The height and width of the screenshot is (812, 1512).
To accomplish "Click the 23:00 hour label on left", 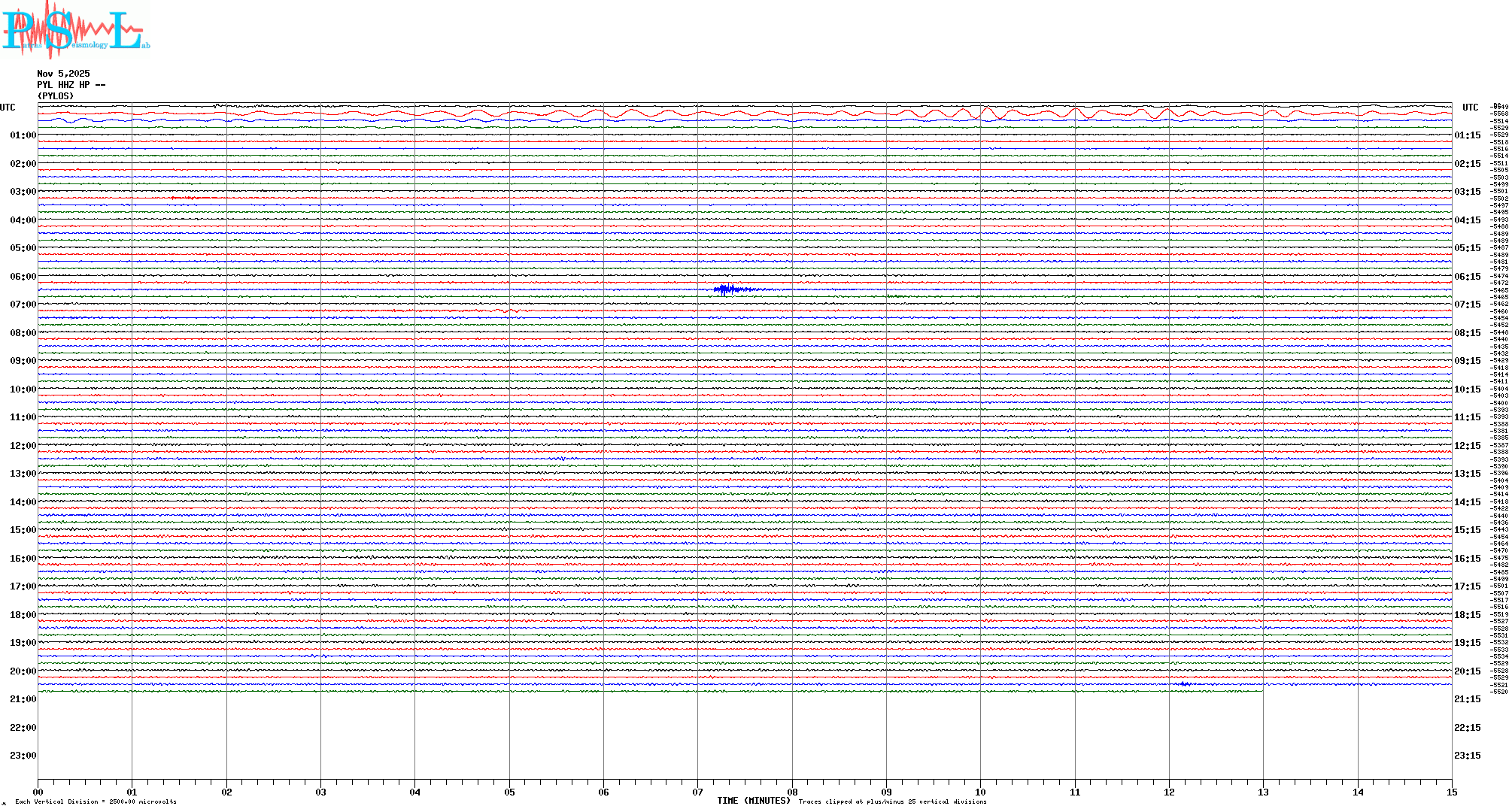I will [x=23, y=756].
